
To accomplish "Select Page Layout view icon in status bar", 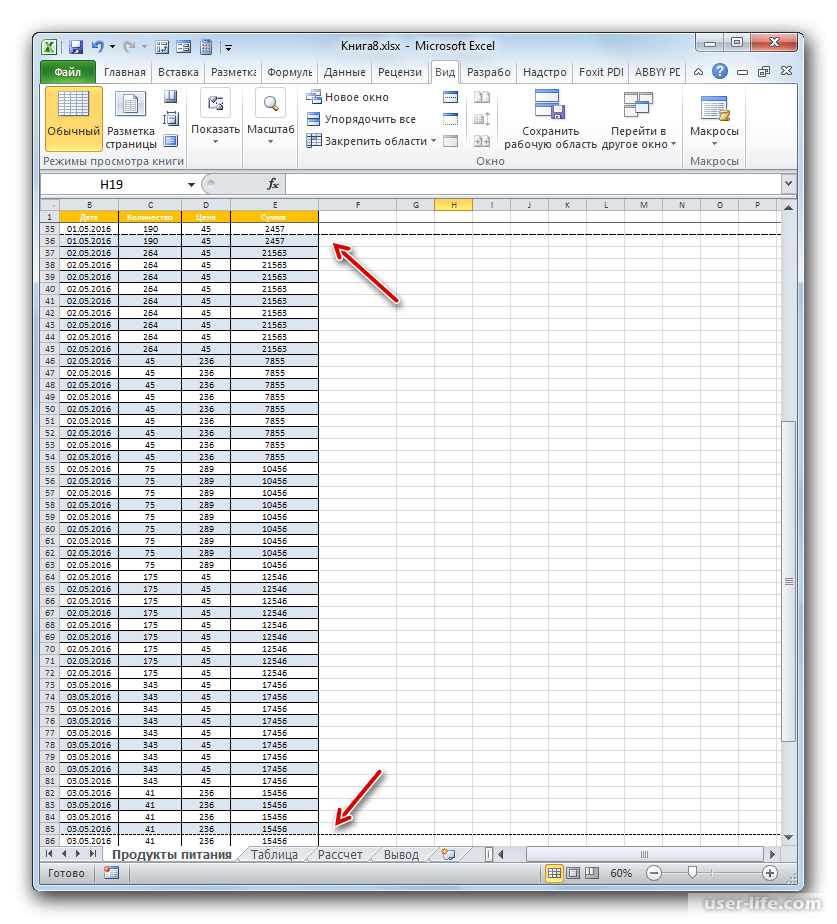I will (573, 873).
